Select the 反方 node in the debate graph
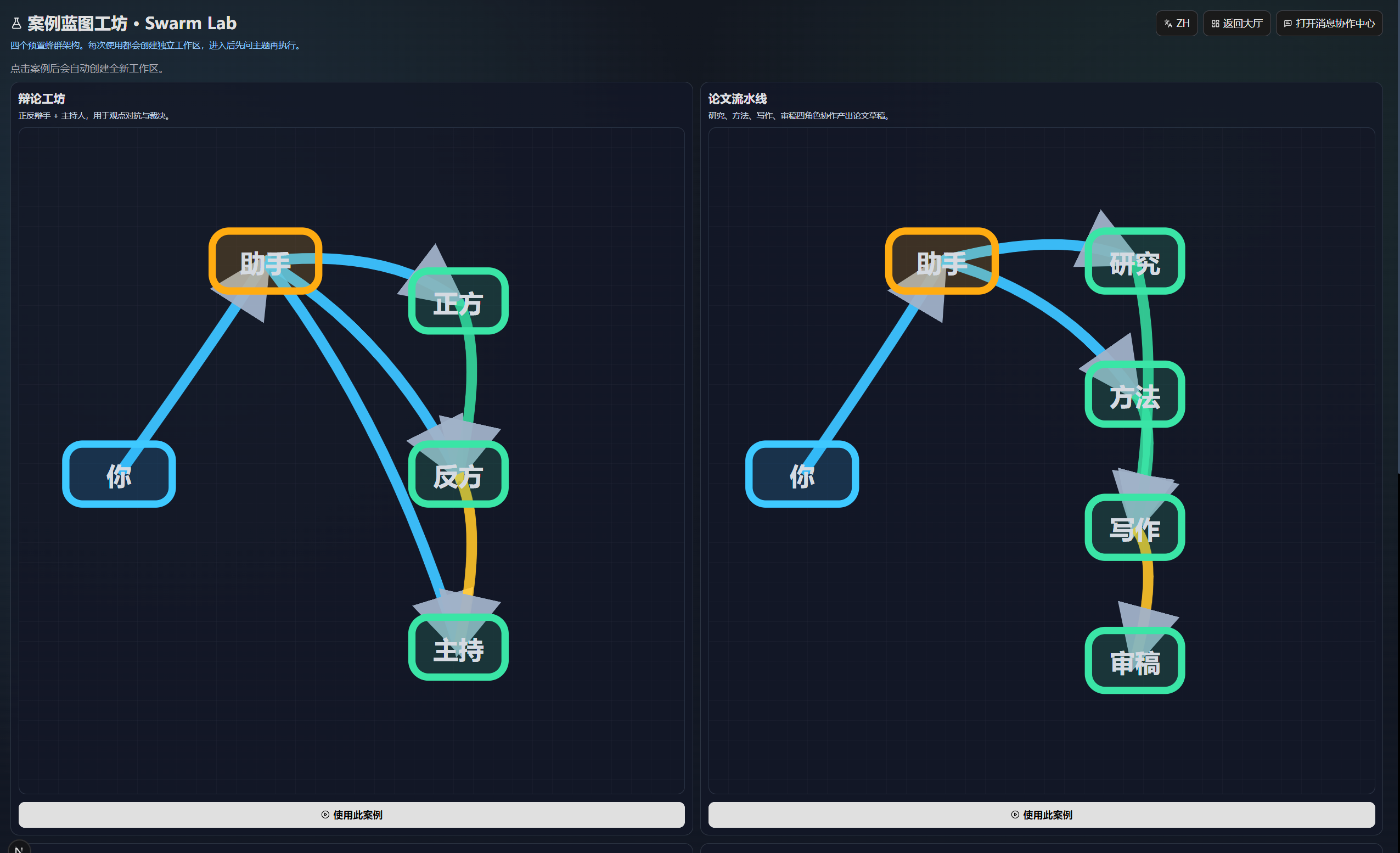The height and width of the screenshot is (853, 1400). [458, 474]
